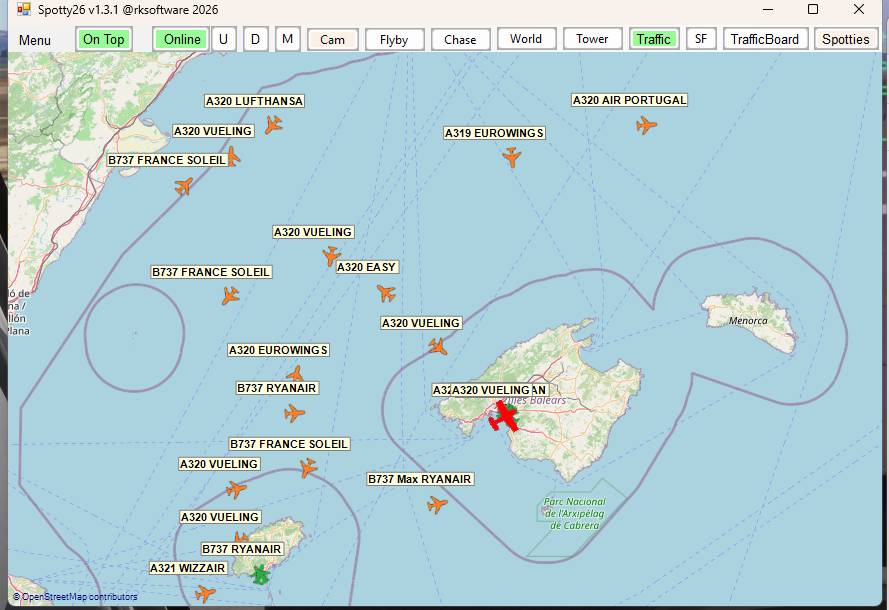This screenshot has height=610, width=889.
Task: Select the A320 AIR PORTUGAL plane icon
Action: point(646,125)
